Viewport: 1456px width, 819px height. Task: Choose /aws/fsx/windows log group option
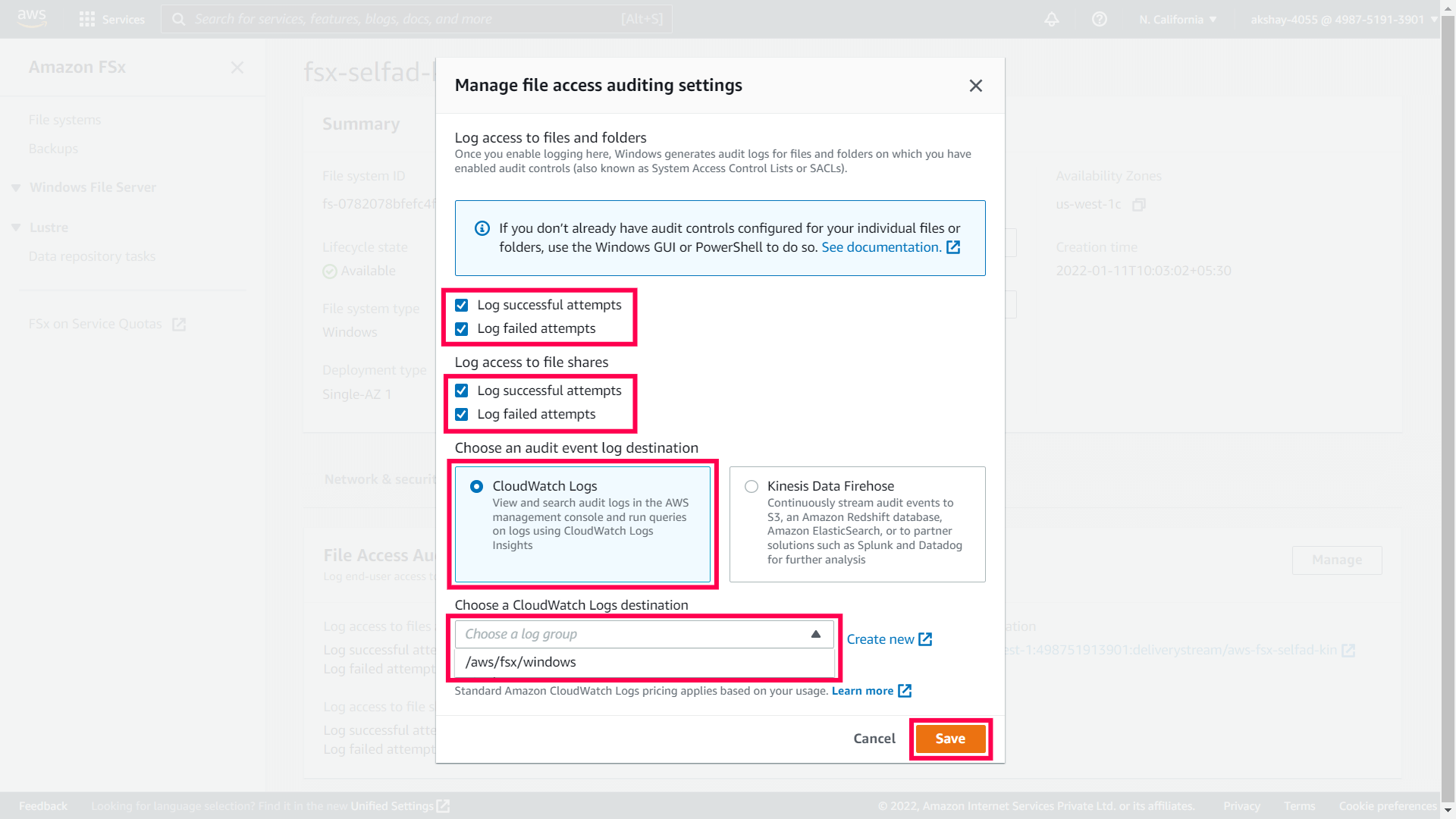[x=521, y=662]
